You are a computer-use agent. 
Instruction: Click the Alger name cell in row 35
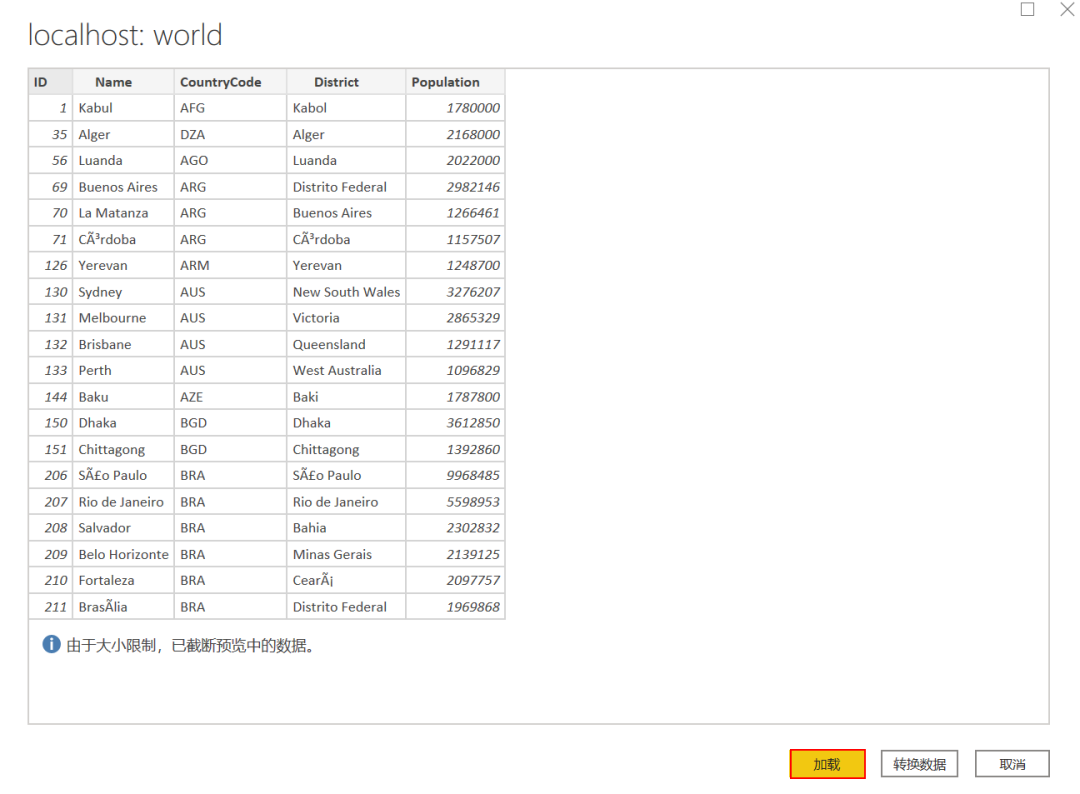click(x=123, y=134)
